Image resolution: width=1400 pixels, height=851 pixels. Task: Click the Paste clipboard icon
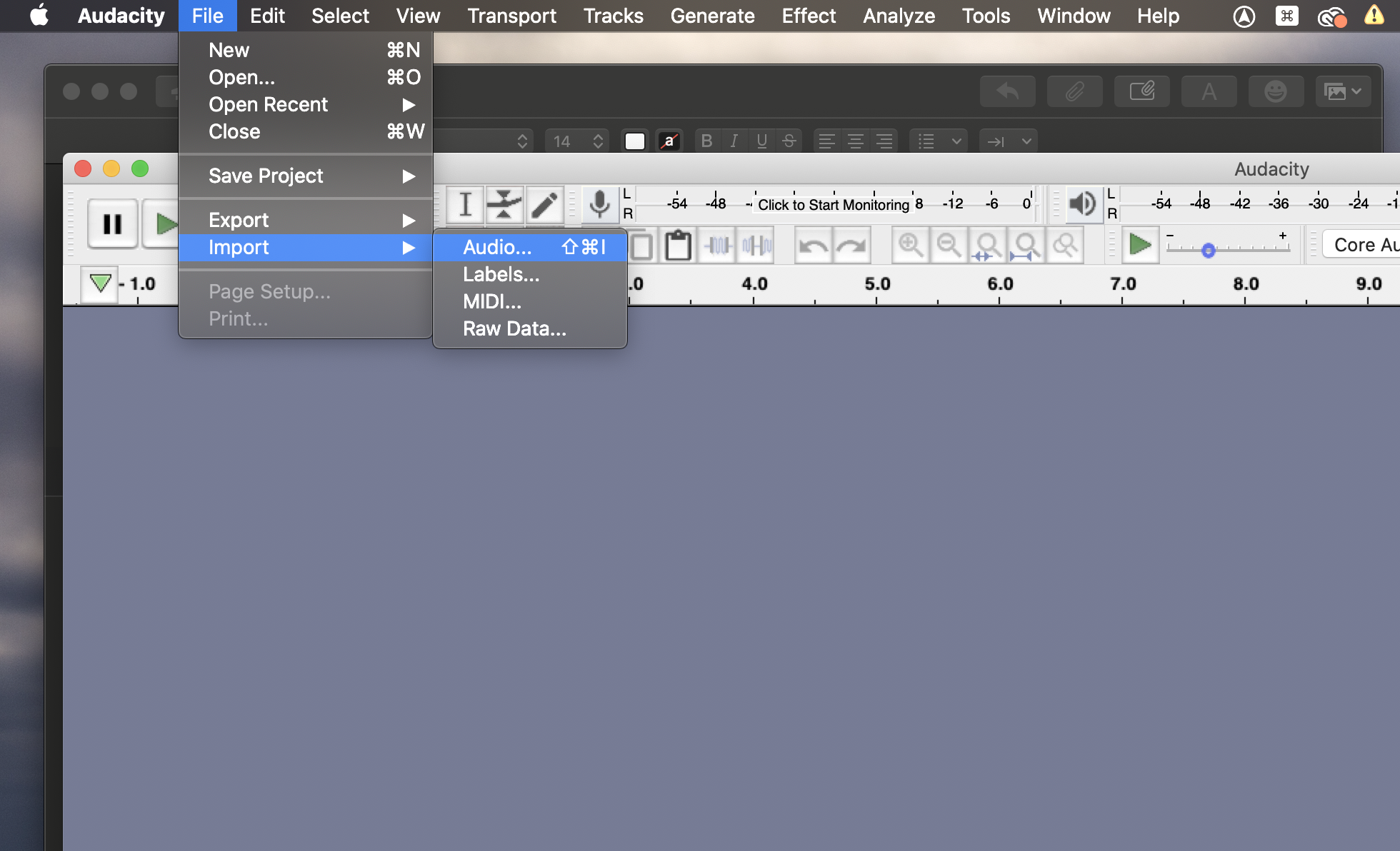678,246
